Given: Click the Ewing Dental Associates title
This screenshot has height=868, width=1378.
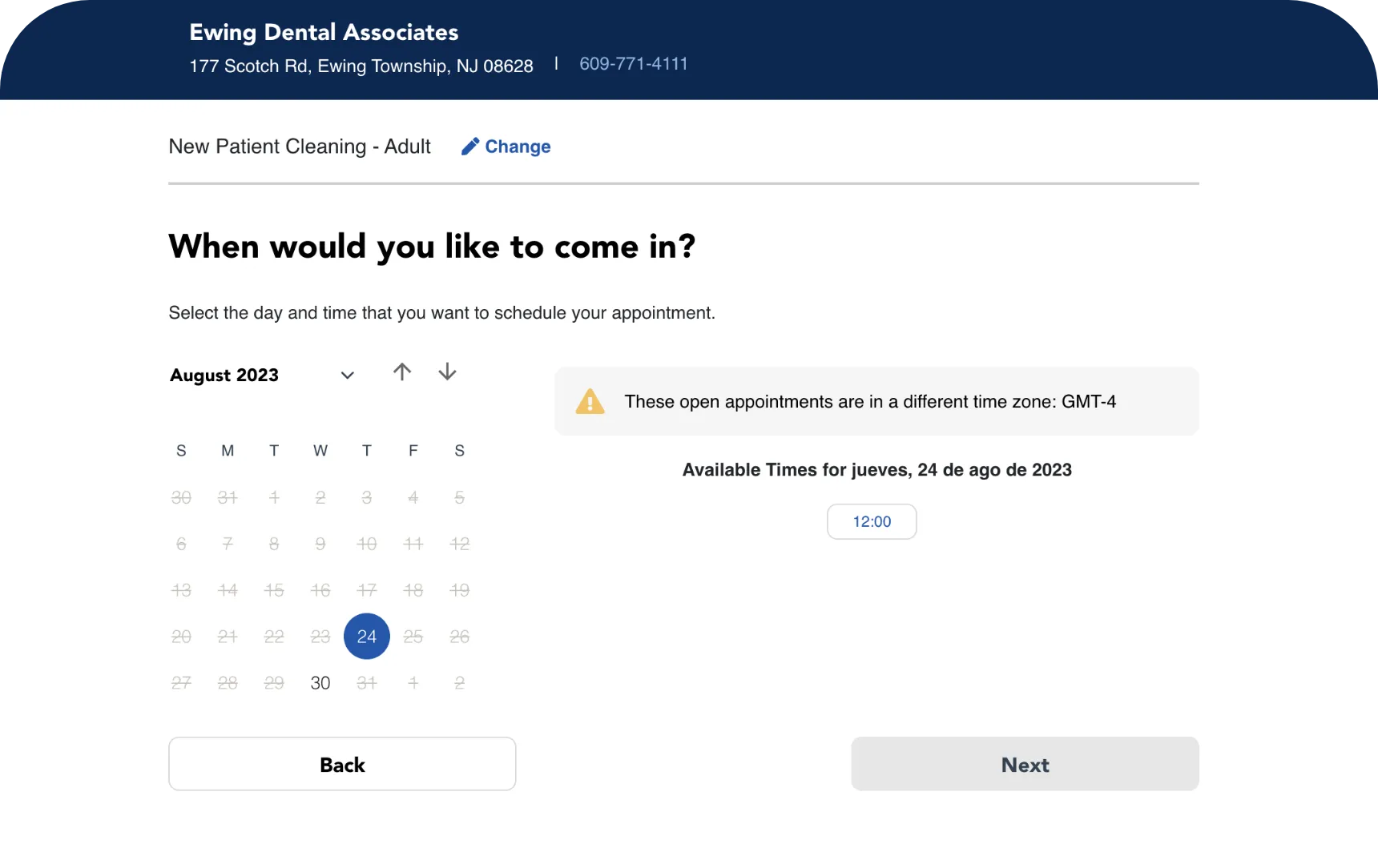Looking at the screenshot, I should coord(324,32).
